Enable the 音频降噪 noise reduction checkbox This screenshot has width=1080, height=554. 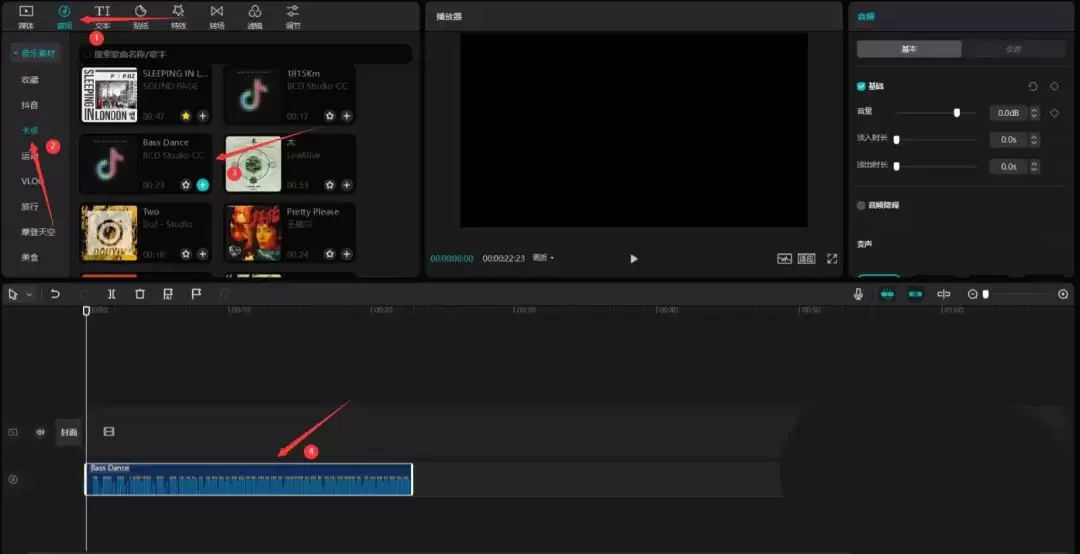861,205
